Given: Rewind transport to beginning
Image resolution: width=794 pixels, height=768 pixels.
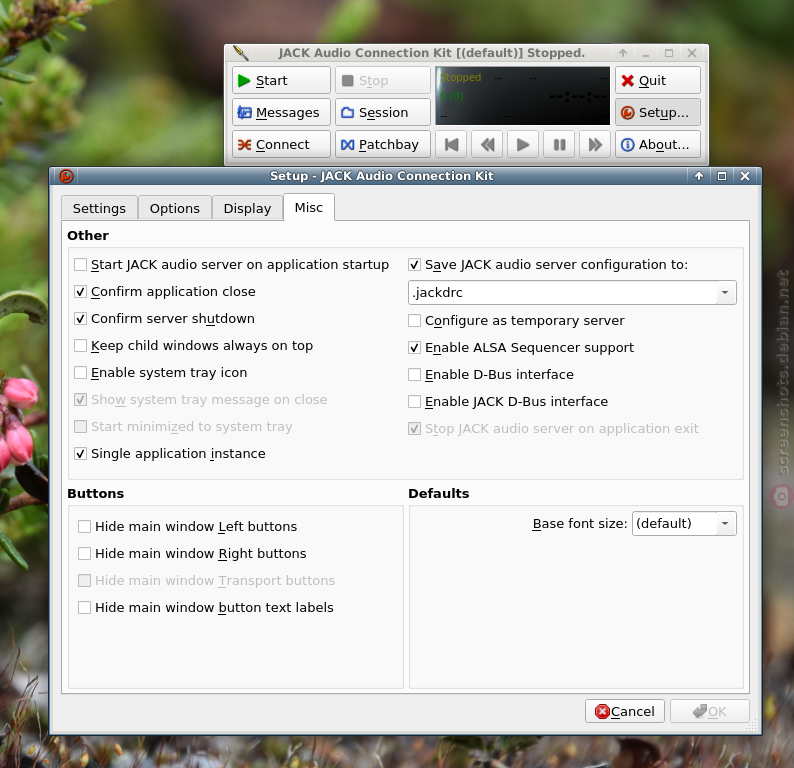Looking at the screenshot, I should point(451,145).
